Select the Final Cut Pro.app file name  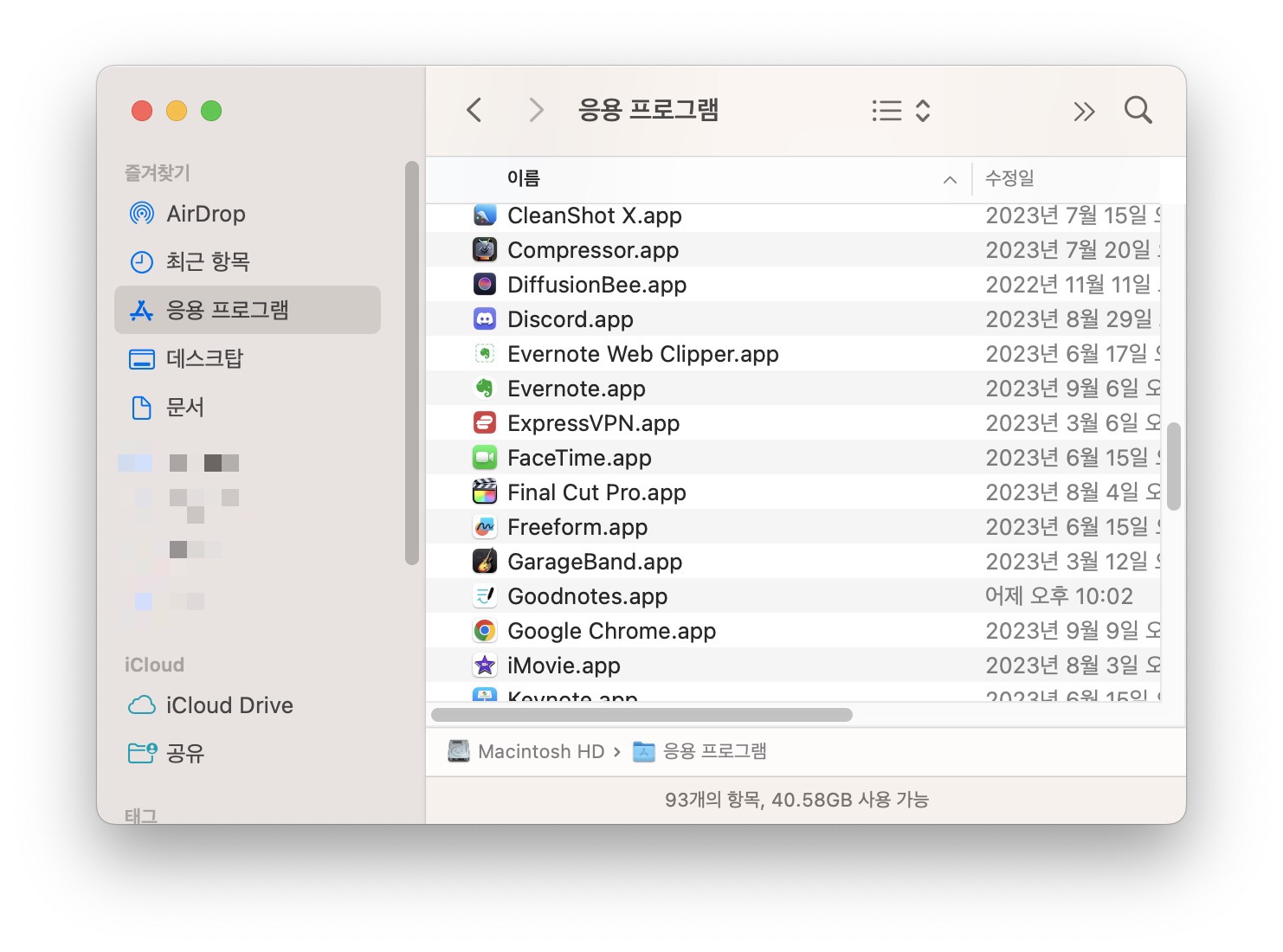(x=597, y=492)
